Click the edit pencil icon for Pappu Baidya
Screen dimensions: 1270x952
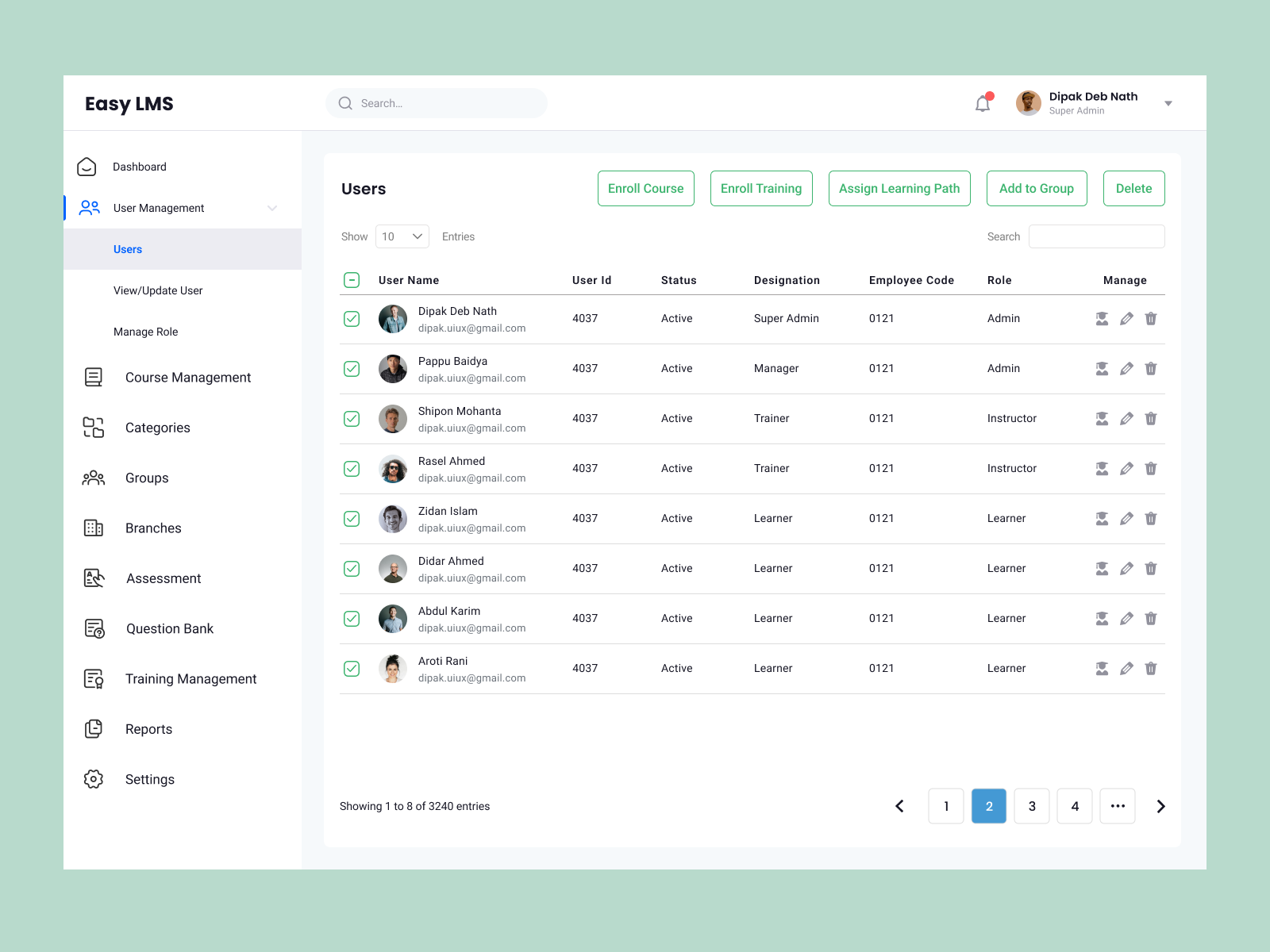coord(1126,368)
